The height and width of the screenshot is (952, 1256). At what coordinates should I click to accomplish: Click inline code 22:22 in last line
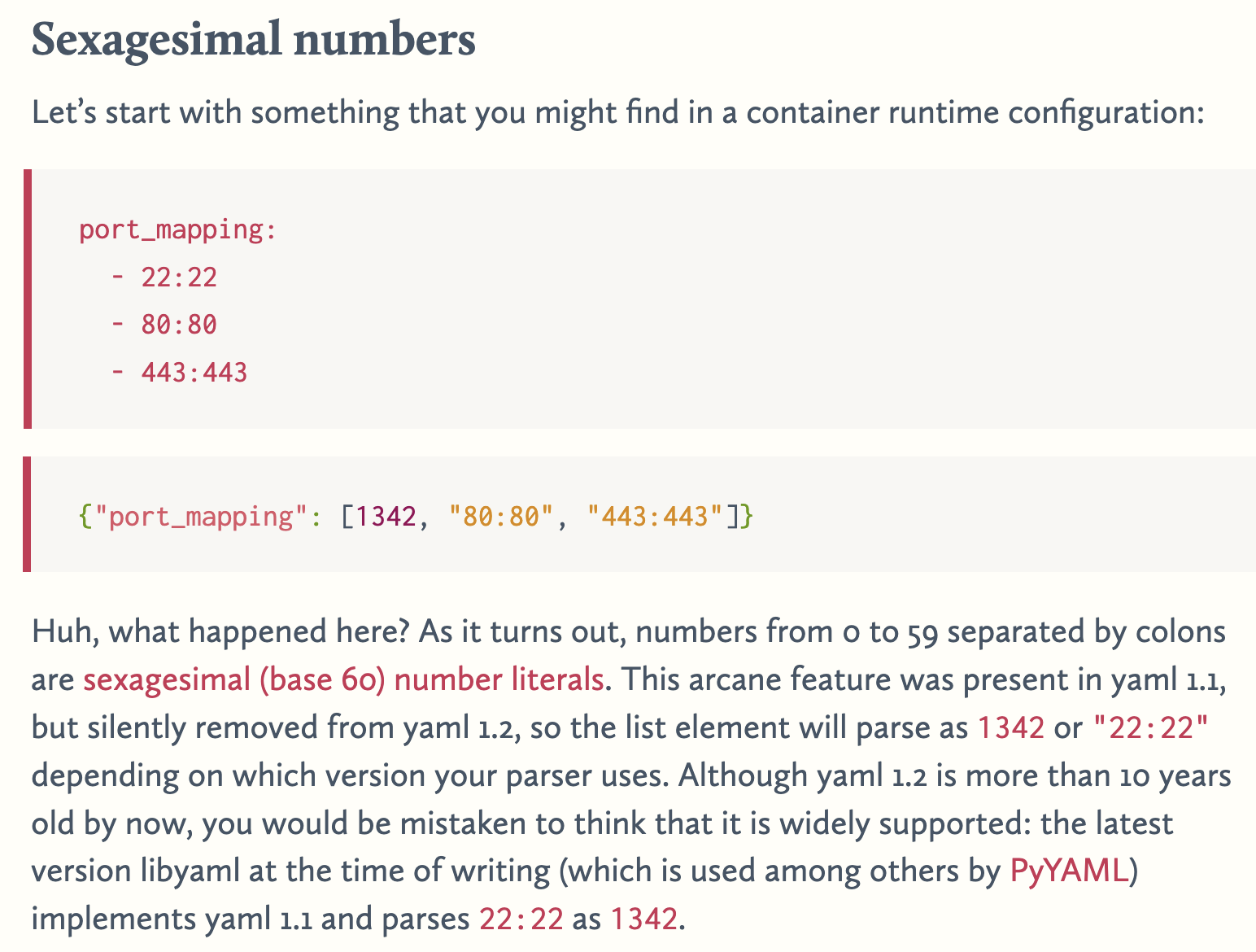coord(521,919)
